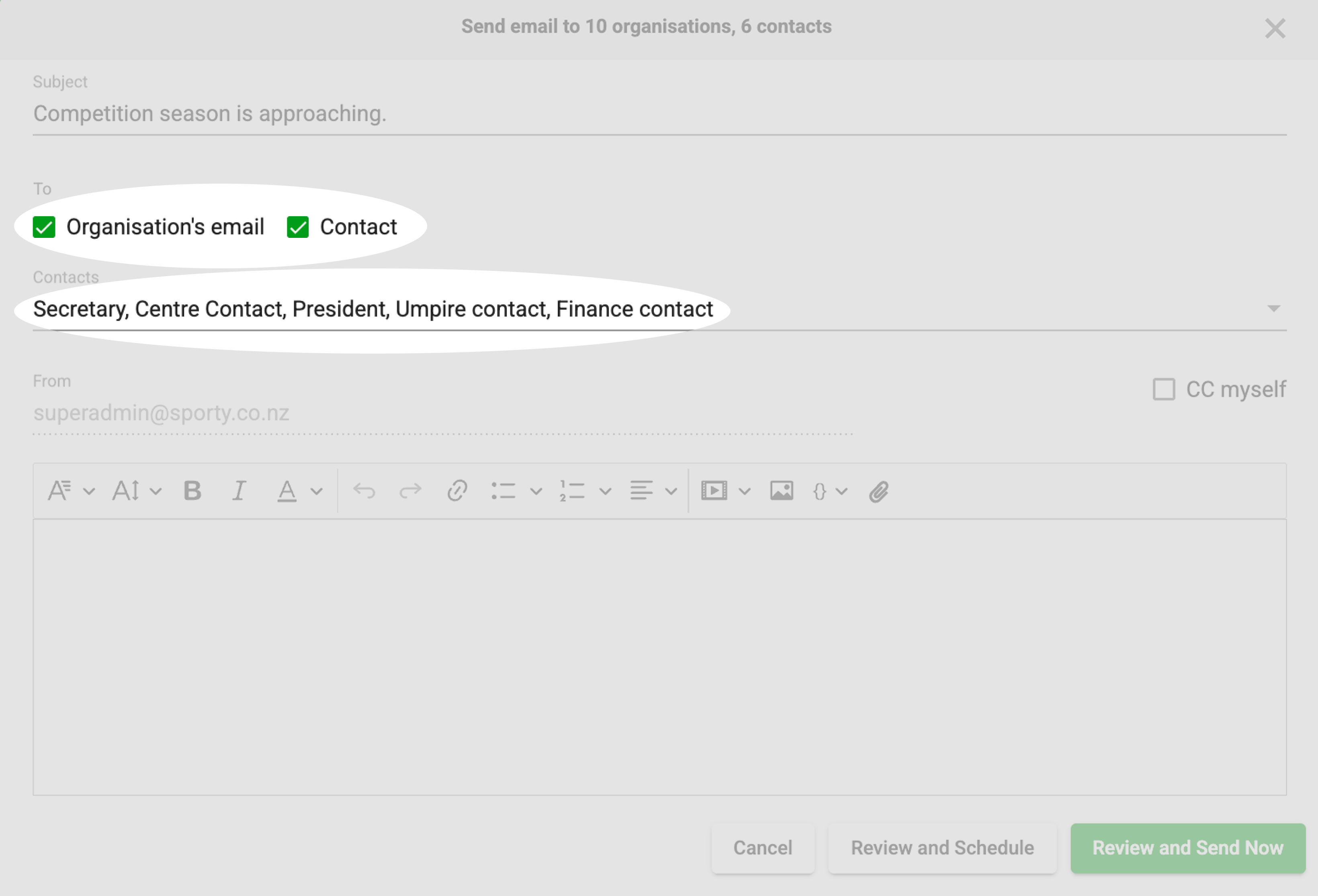Expand the Contacts dropdown arrow
This screenshot has width=1318, height=896.
[1274, 309]
